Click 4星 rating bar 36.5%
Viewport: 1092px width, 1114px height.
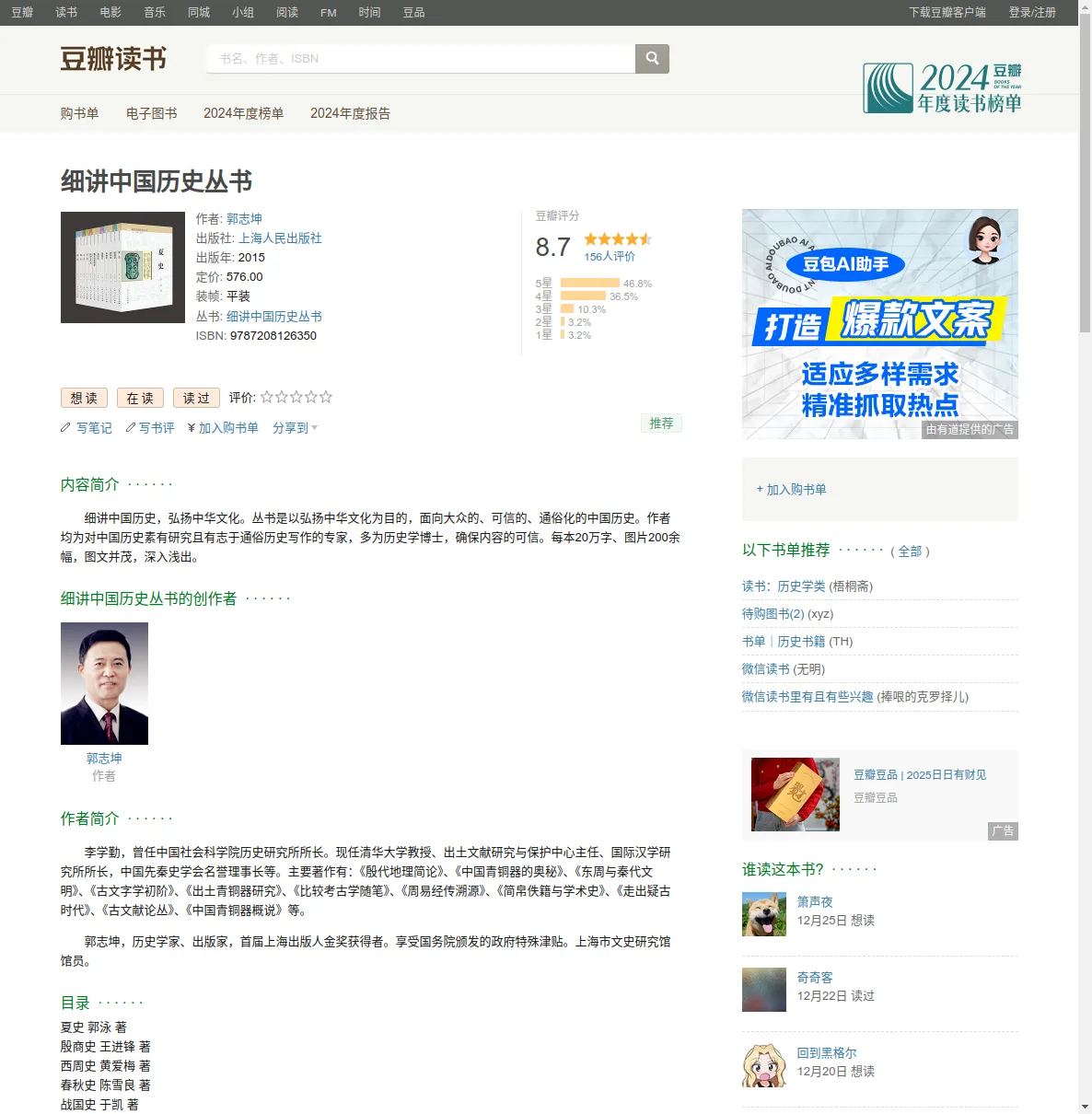[584, 296]
